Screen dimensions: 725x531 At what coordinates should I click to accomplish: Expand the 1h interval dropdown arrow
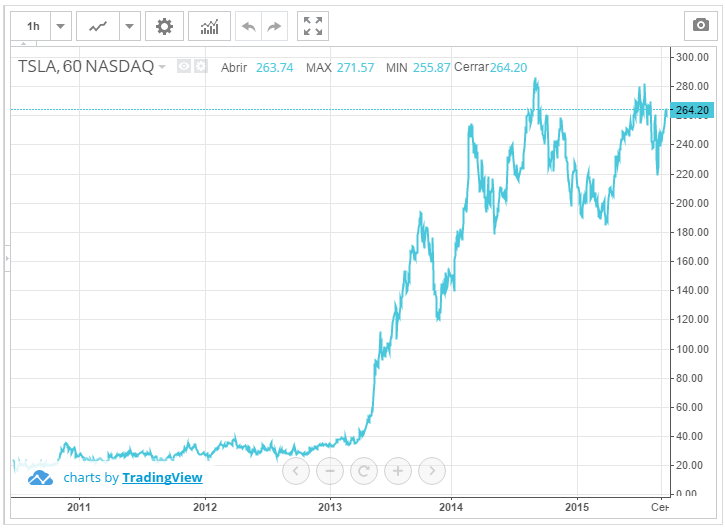(x=60, y=26)
